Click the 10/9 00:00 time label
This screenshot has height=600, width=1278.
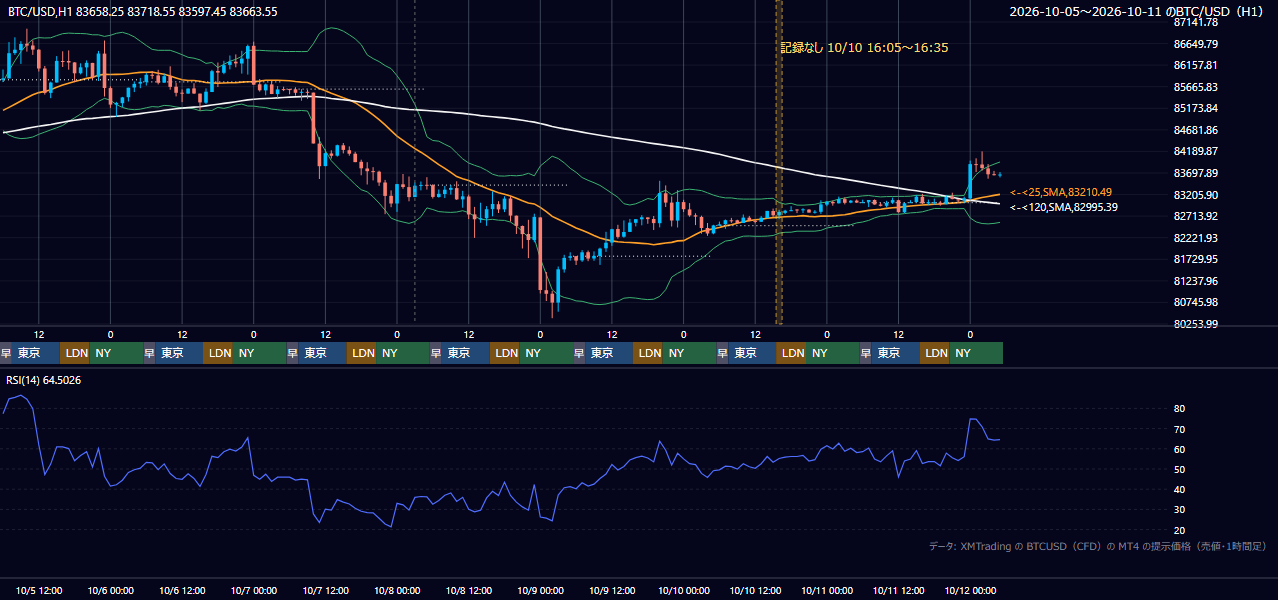[x=541, y=590]
